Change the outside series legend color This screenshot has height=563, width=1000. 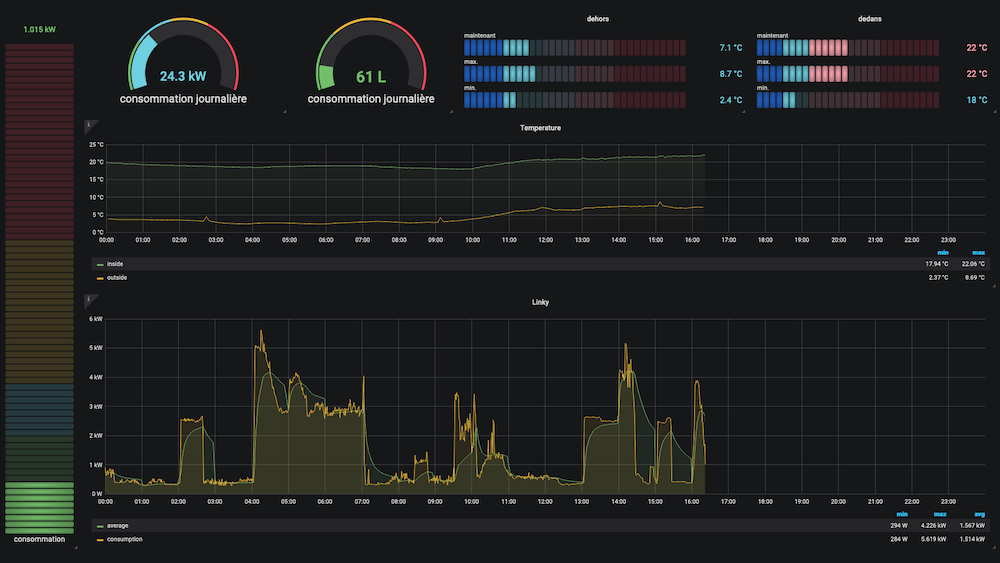click(100, 279)
